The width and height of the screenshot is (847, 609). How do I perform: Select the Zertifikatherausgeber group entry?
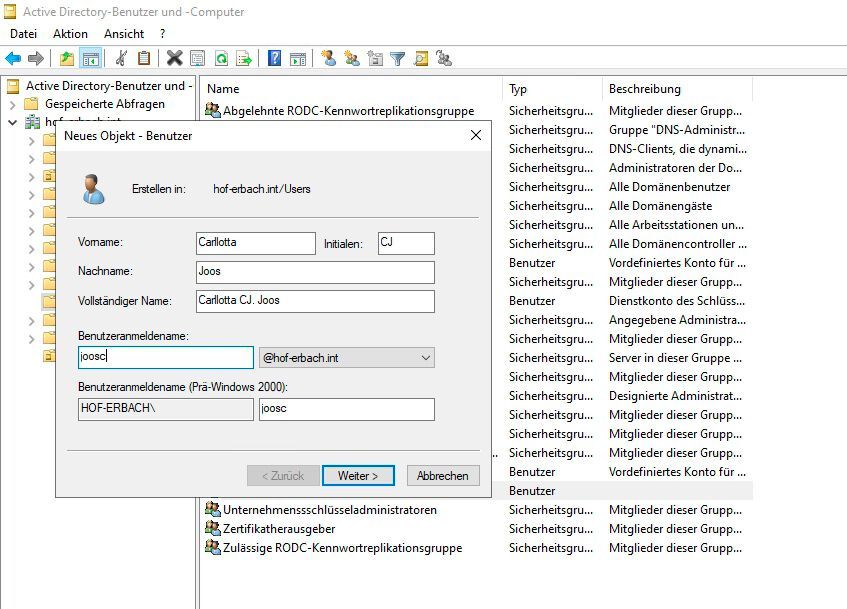coord(280,529)
